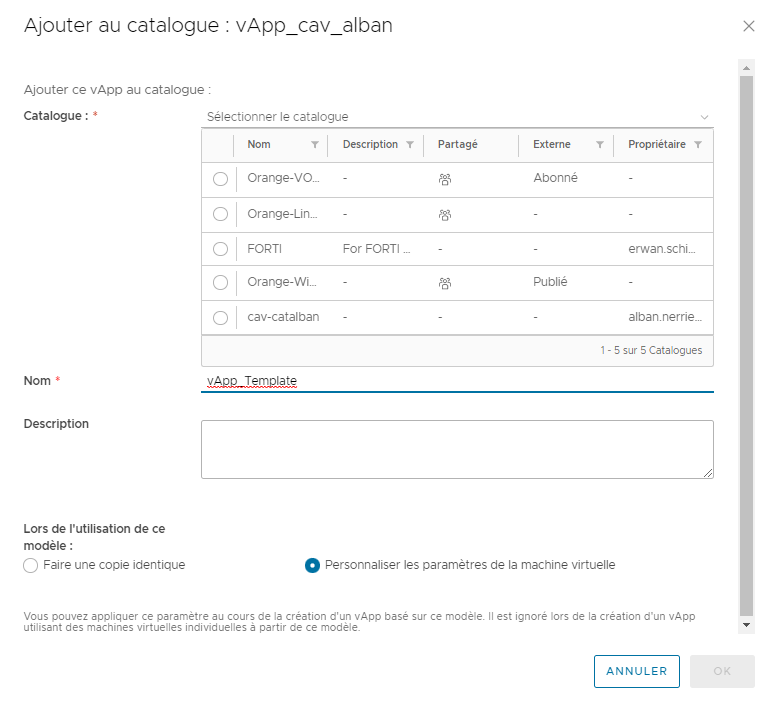Click the Publié cell

(x=550, y=282)
